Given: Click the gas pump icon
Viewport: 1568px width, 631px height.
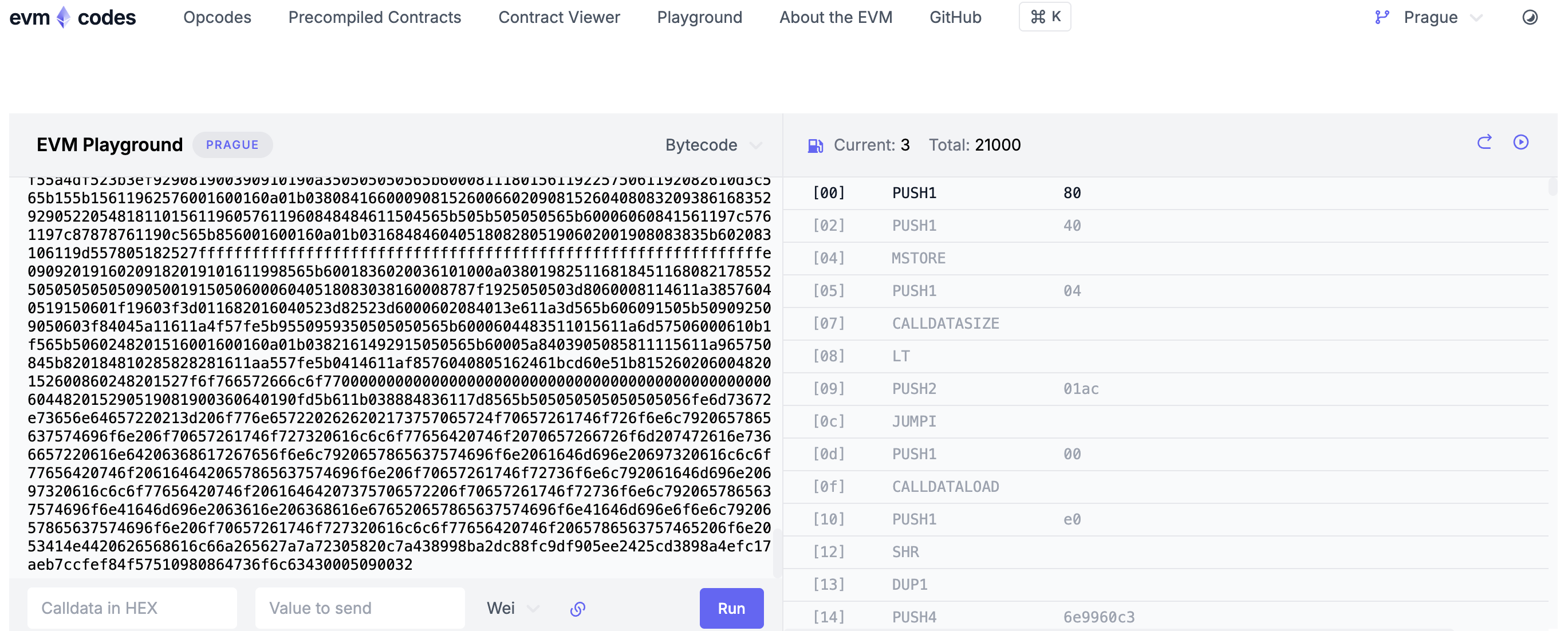Looking at the screenshot, I should coord(815,145).
